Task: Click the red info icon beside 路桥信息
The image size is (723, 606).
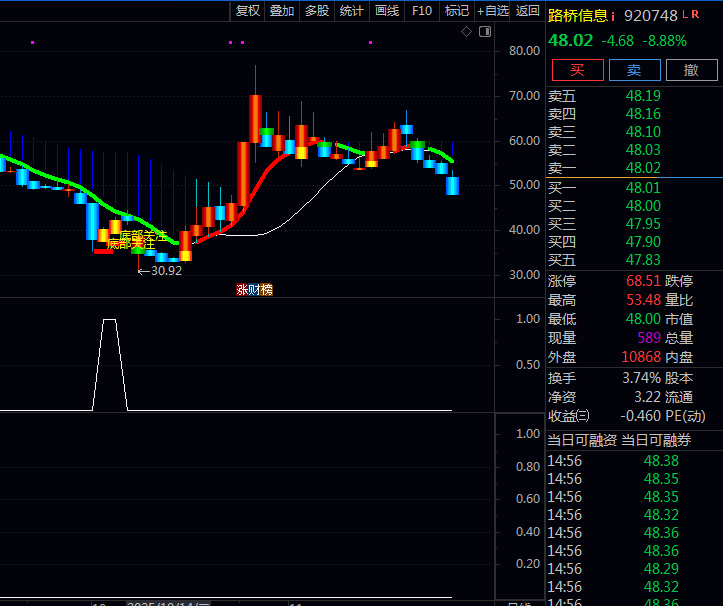Action: pos(613,15)
